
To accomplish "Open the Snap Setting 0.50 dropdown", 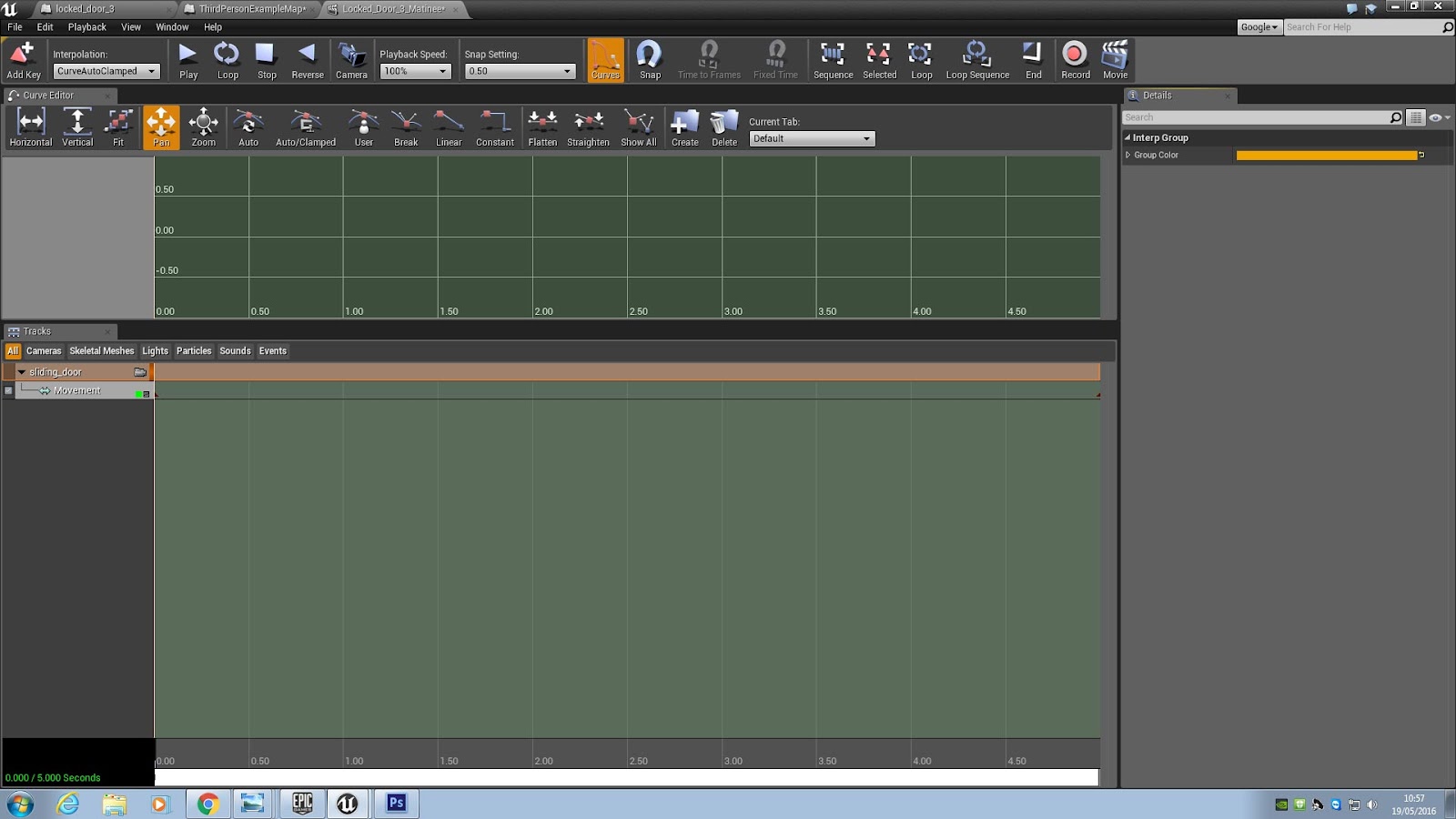I will [521, 71].
